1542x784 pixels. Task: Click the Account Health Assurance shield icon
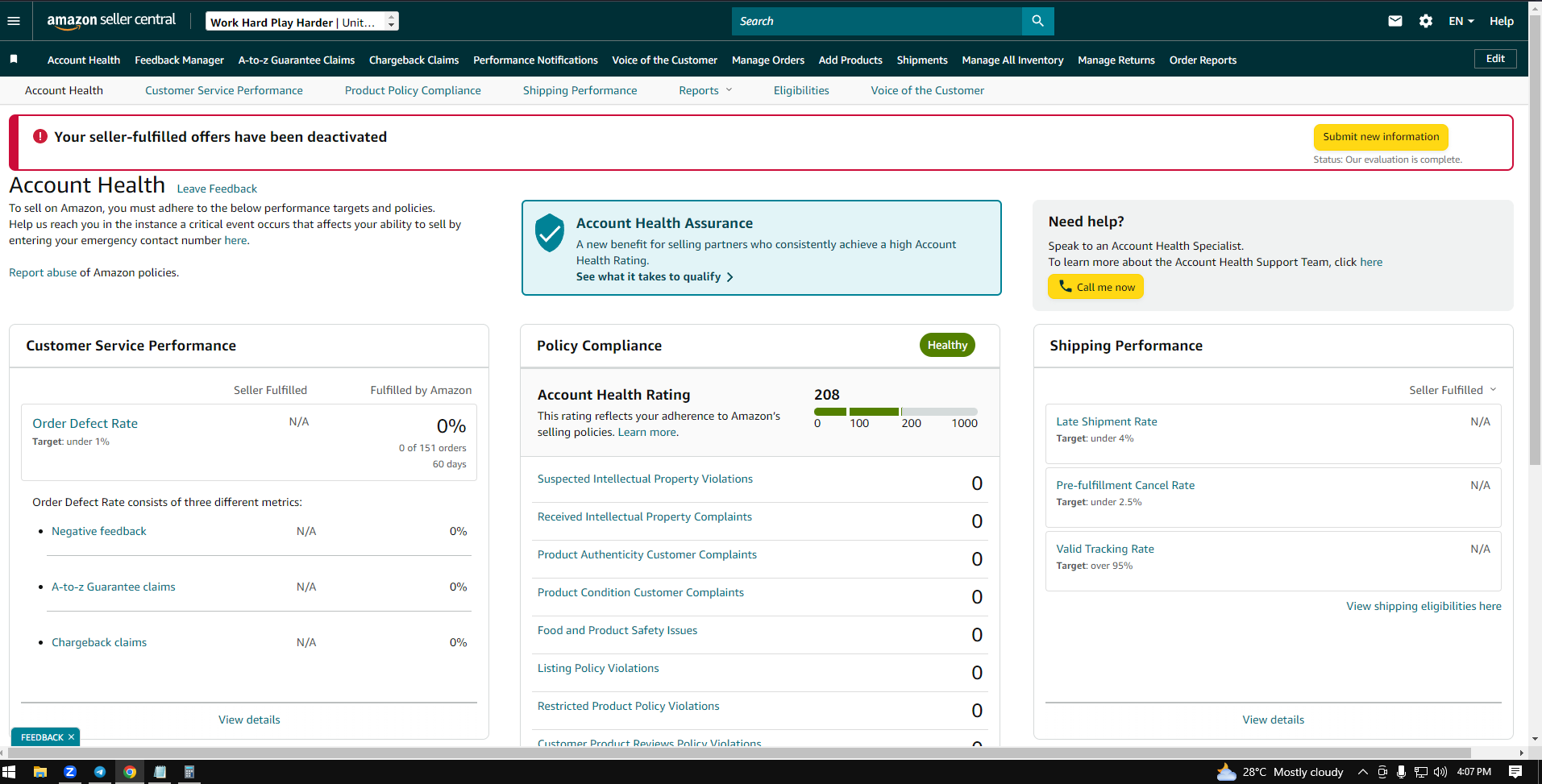pos(550,233)
